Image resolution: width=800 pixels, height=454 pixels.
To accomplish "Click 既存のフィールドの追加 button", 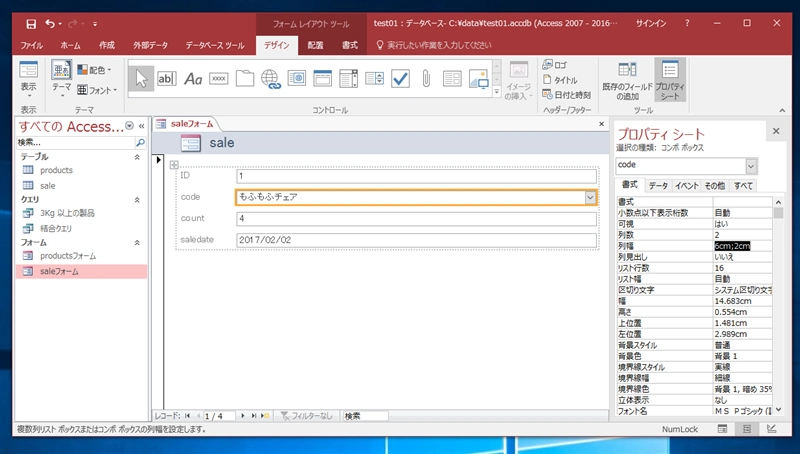I will coord(627,80).
